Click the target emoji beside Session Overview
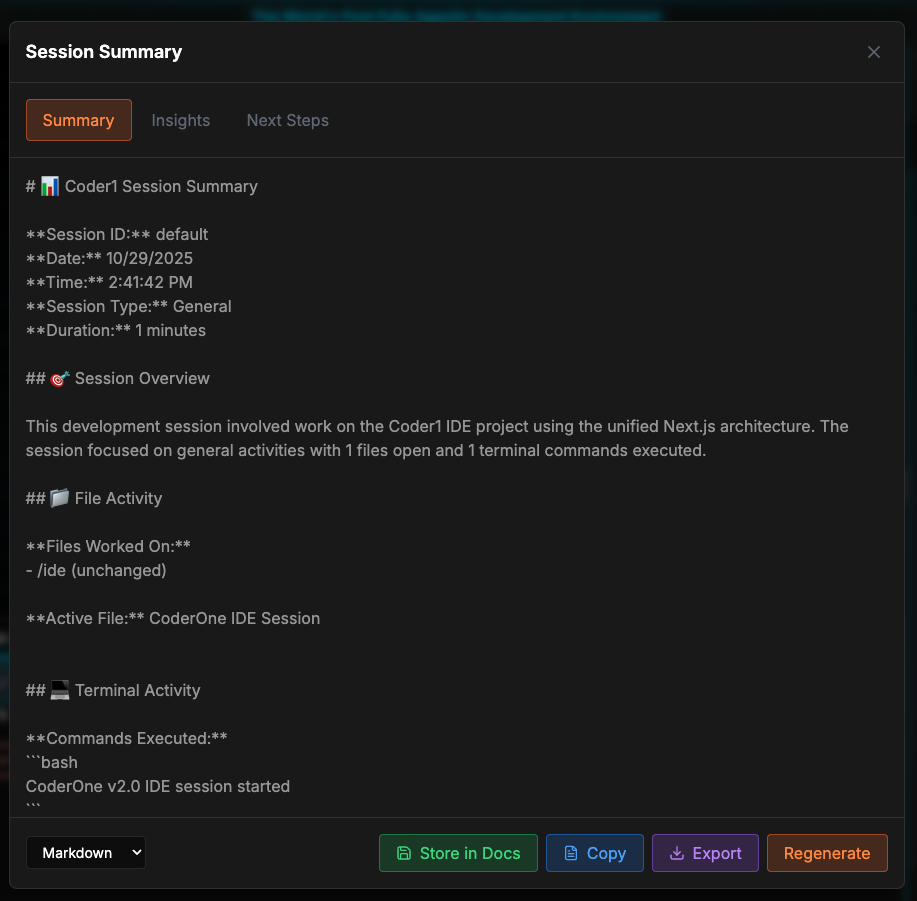This screenshot has width=917, height=901. pos(60,379)
